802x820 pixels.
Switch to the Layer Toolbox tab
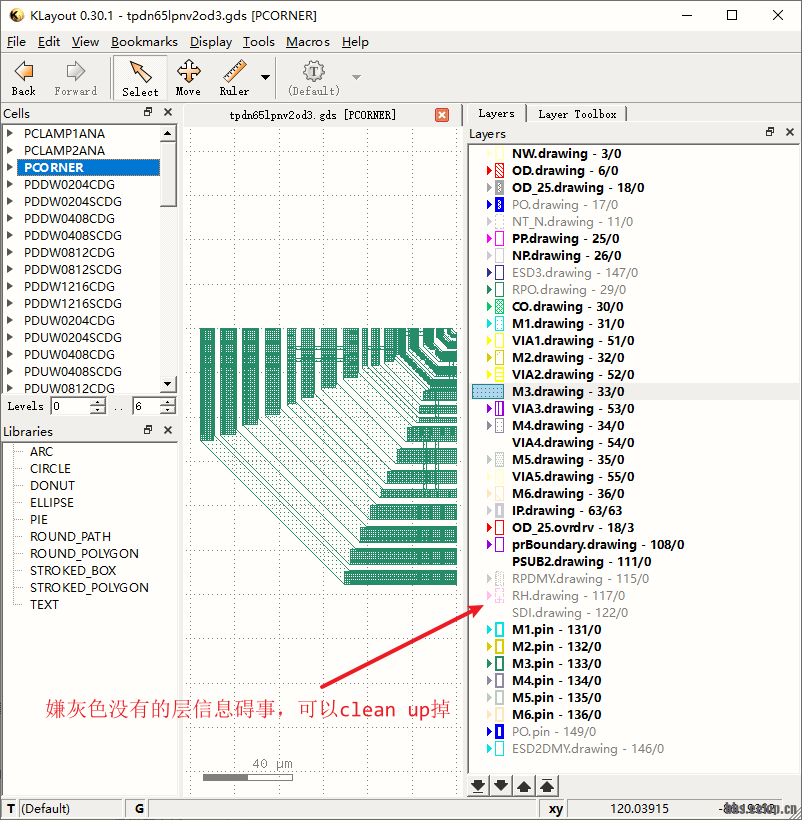[x=577, y=114]
